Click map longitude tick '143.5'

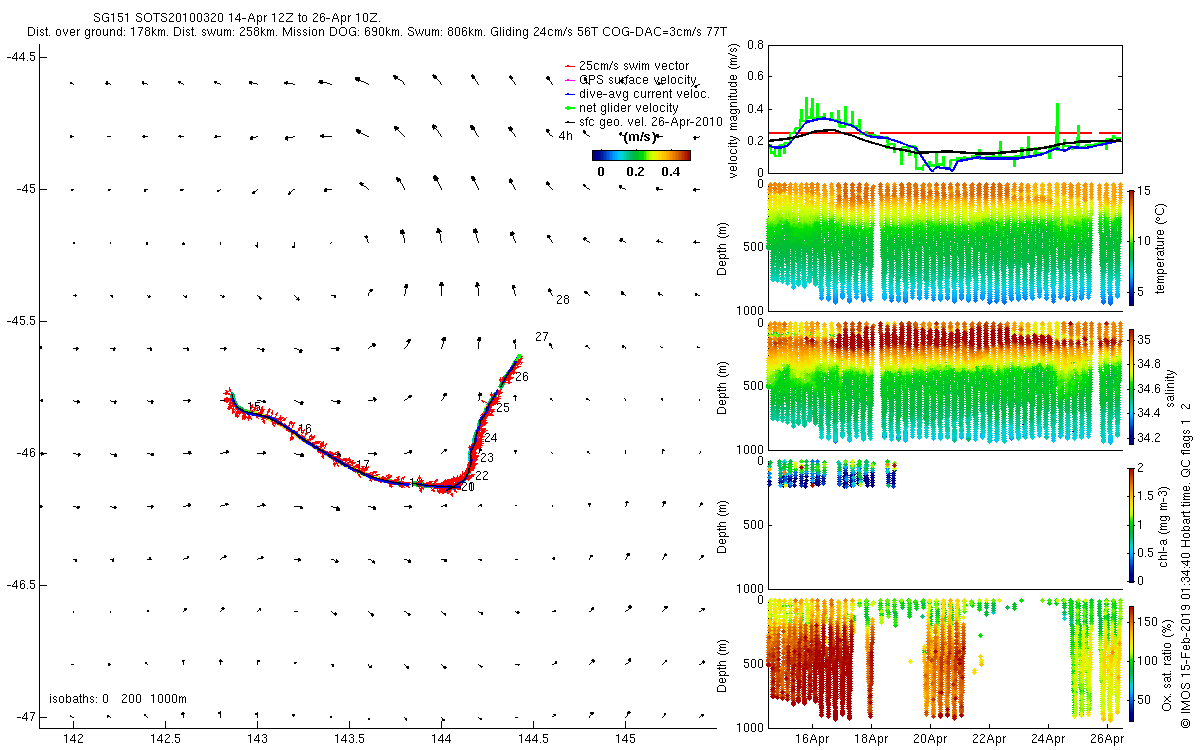[349, 739]
